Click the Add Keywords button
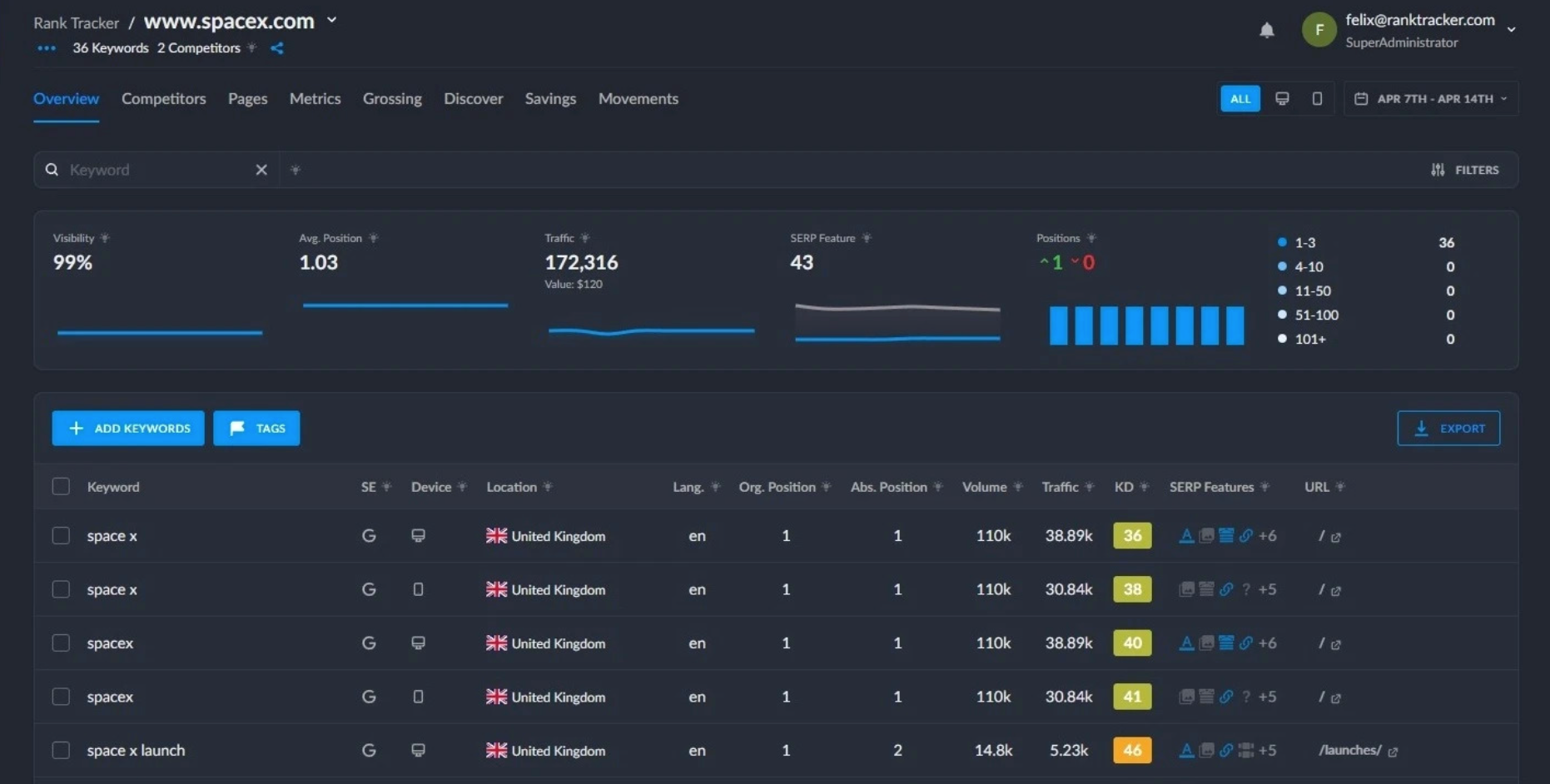This screenshot has width=1550, height=784. [128, 428]
